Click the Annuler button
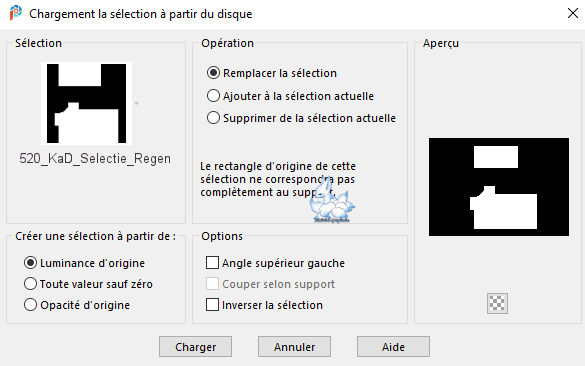 pyautogui.click(x=294, y=347)
